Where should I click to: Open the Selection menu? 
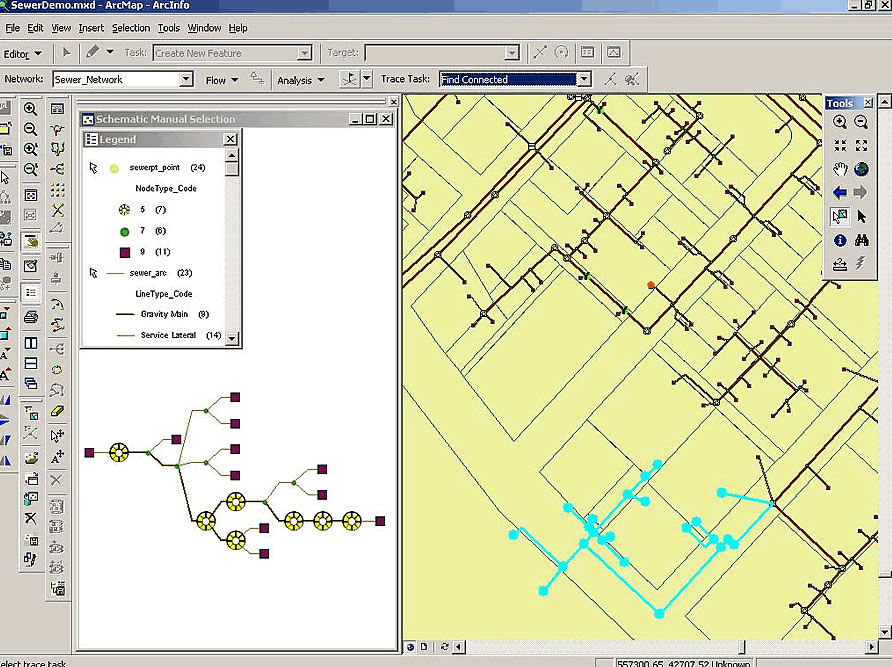click(x=130, y=28)
